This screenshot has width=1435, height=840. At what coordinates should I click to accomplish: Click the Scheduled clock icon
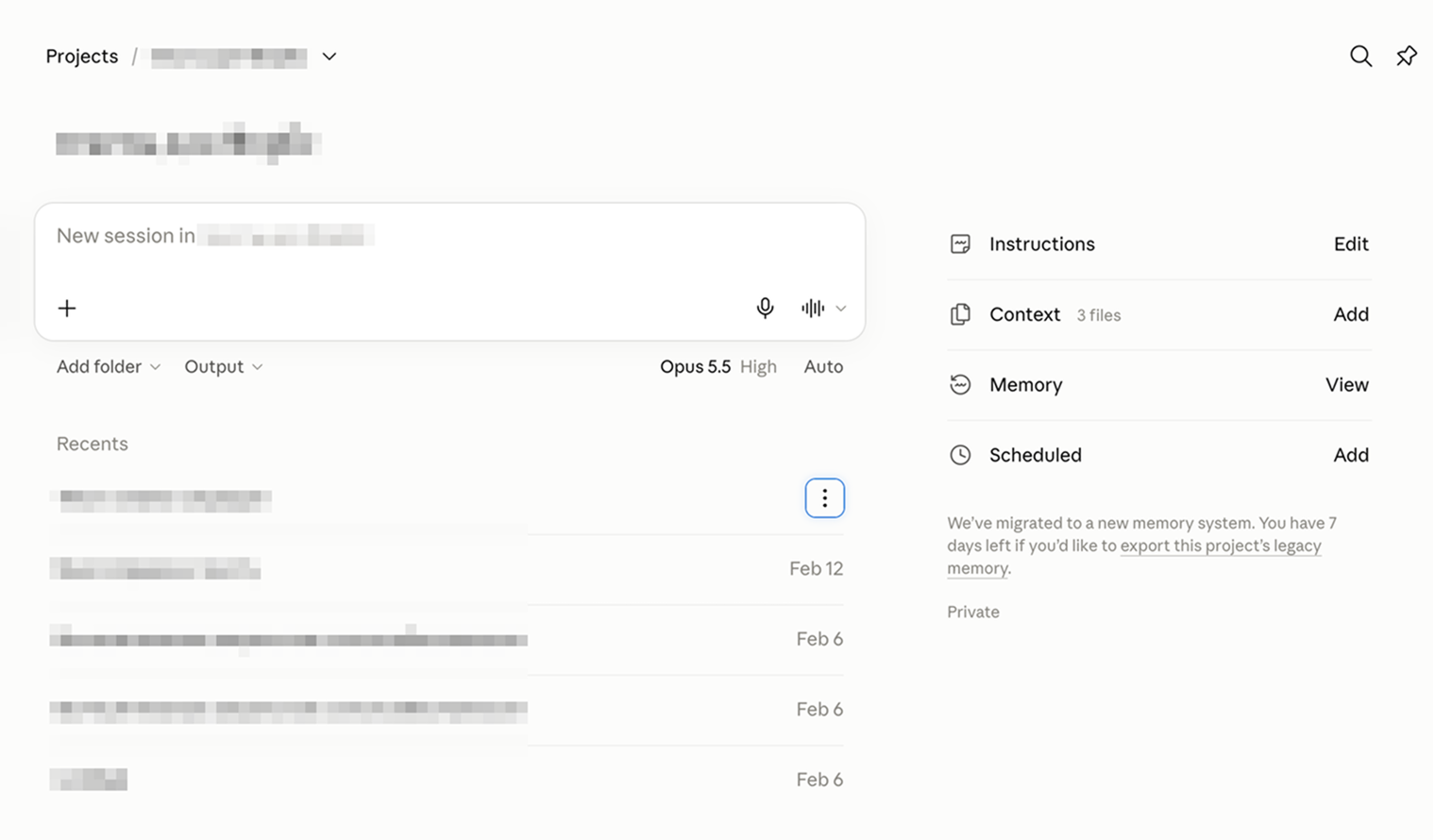[x=960, y=455]
